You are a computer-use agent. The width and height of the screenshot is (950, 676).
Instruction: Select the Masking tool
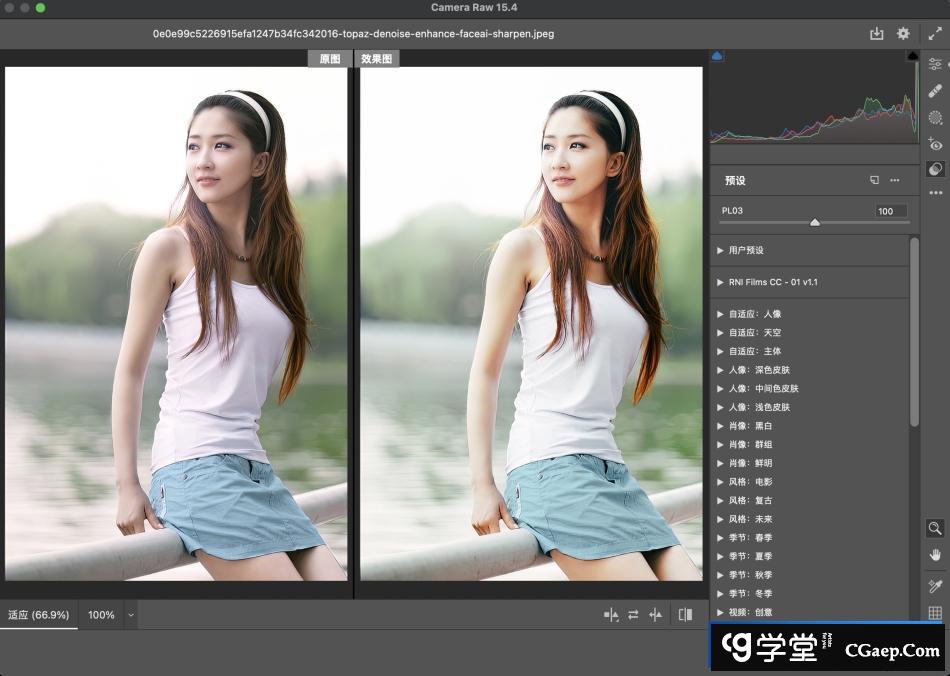tap(935, 118)
